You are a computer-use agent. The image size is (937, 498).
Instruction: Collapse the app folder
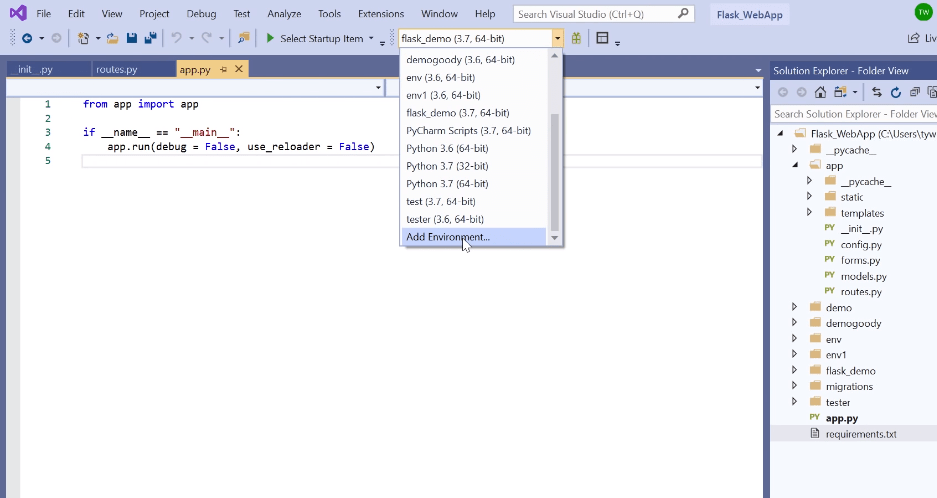(795, 165)
